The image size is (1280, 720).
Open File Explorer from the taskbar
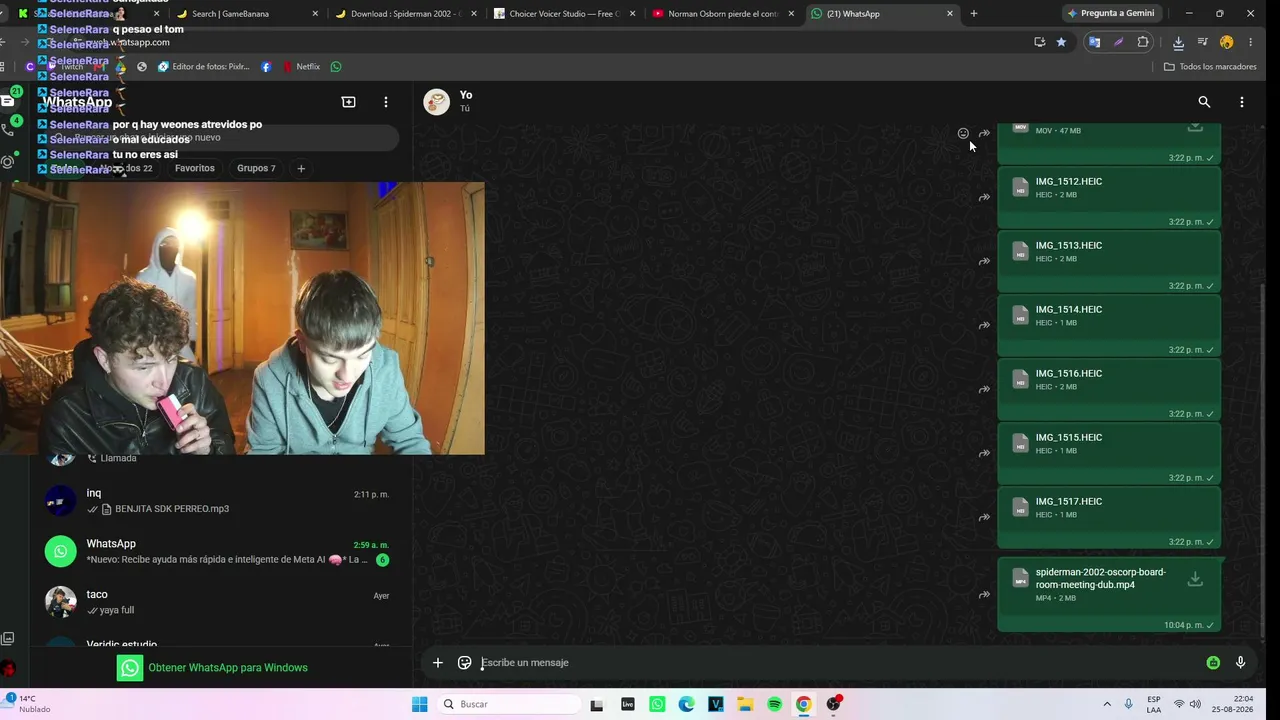pyautogui.click(x=745, y=704)
